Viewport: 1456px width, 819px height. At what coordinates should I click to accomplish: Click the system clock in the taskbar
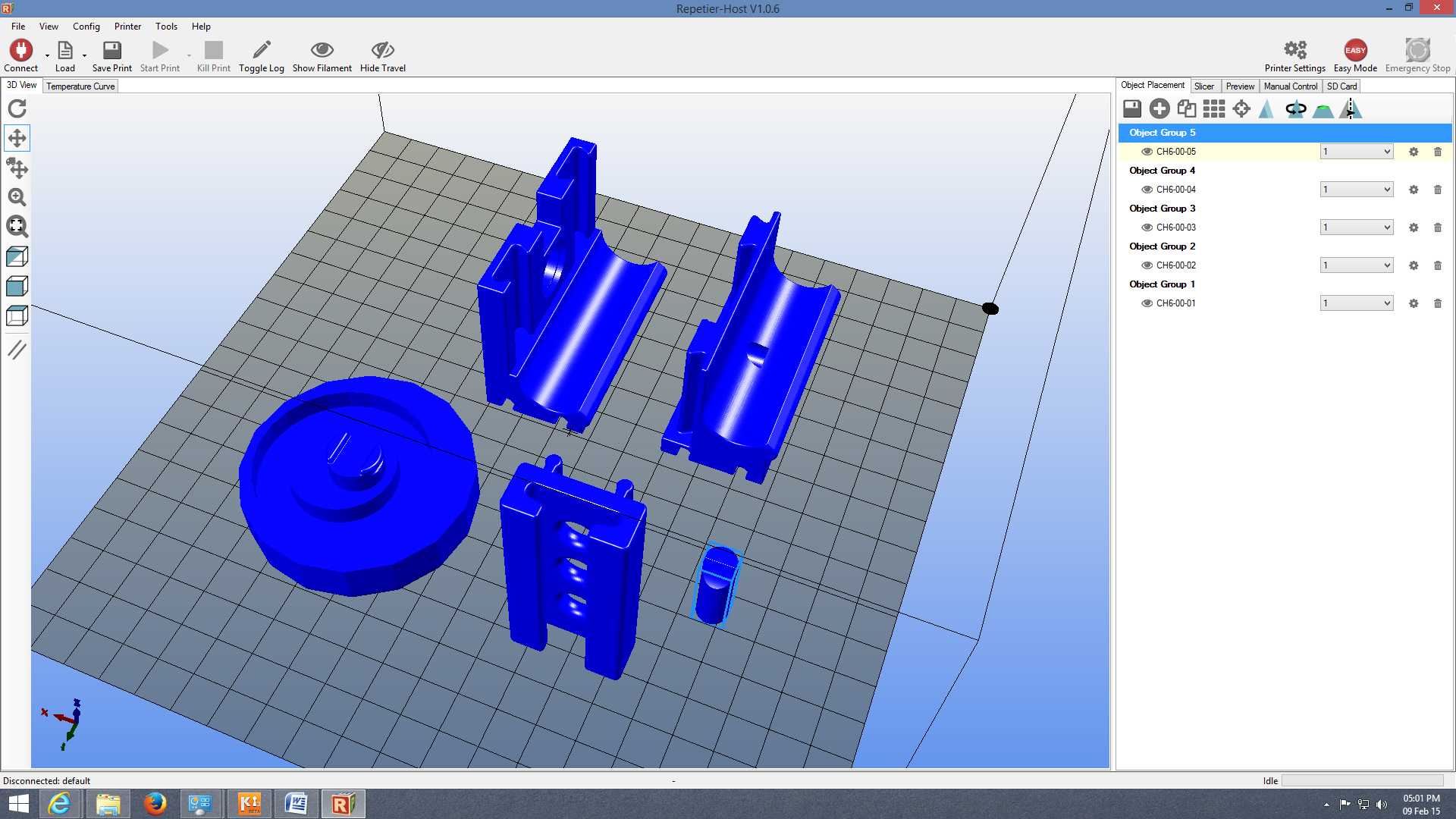click(x=1421, y=805)
